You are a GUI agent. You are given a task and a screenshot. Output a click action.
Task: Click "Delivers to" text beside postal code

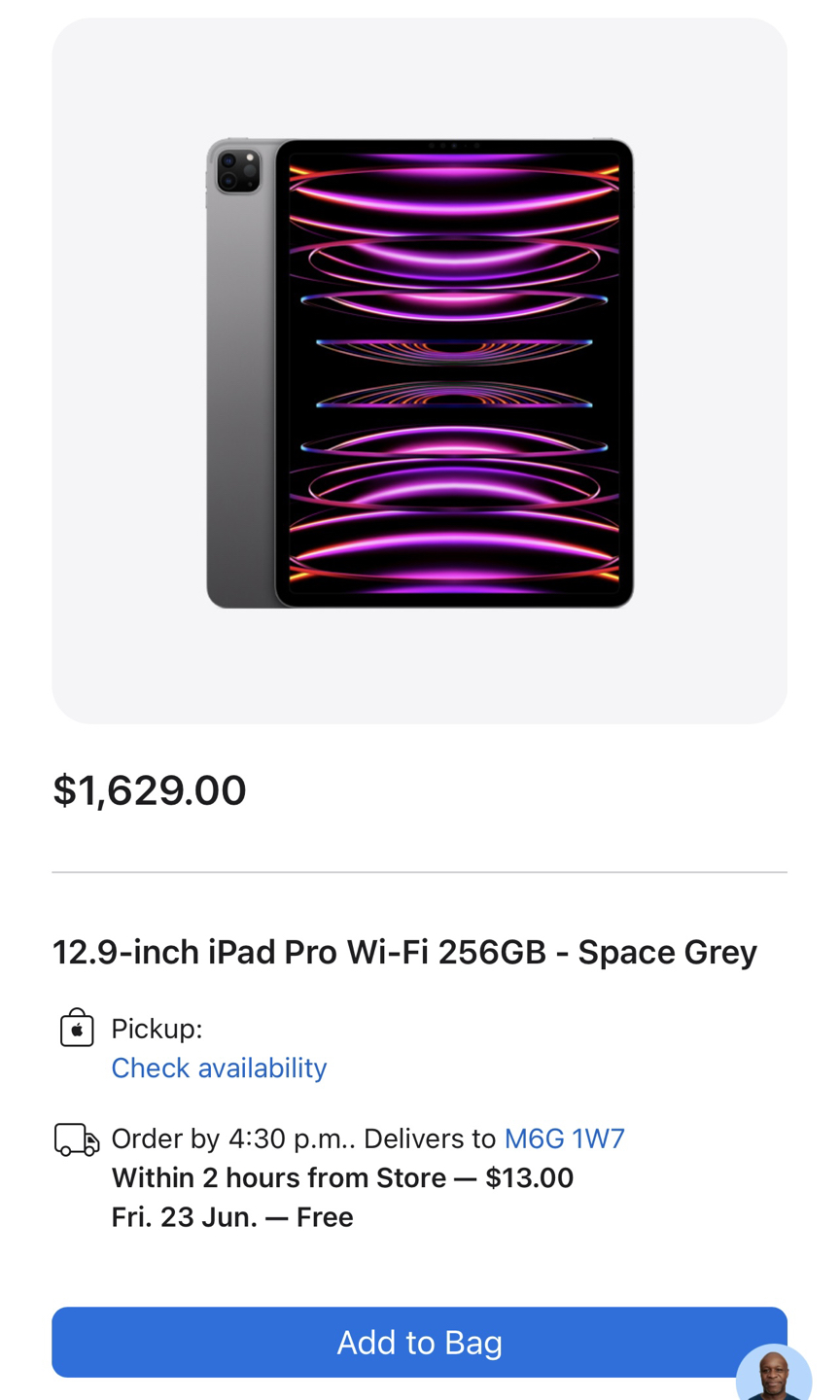coord(430,1138)
